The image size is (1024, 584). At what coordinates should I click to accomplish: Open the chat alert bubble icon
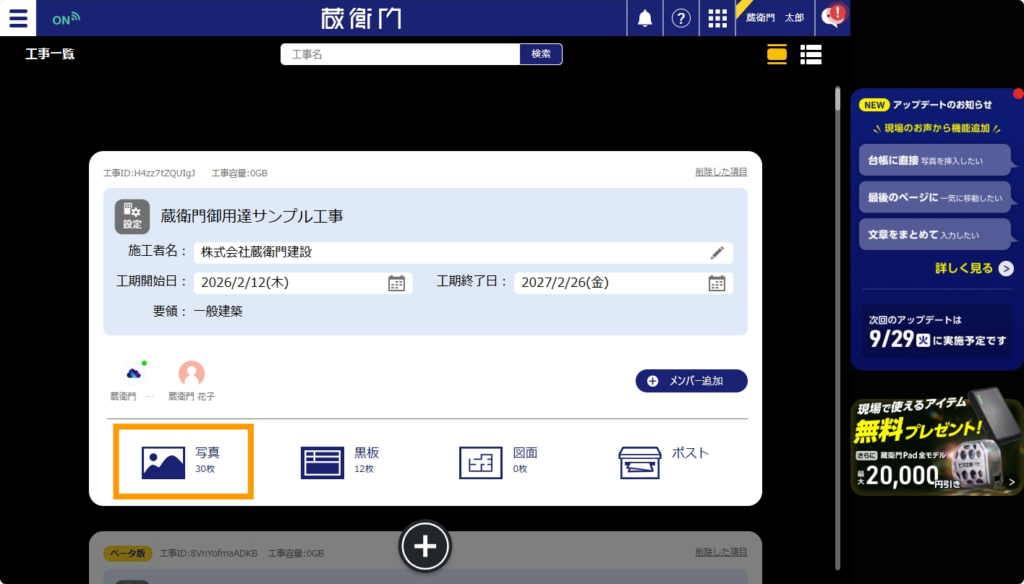(x=833, y=16)
